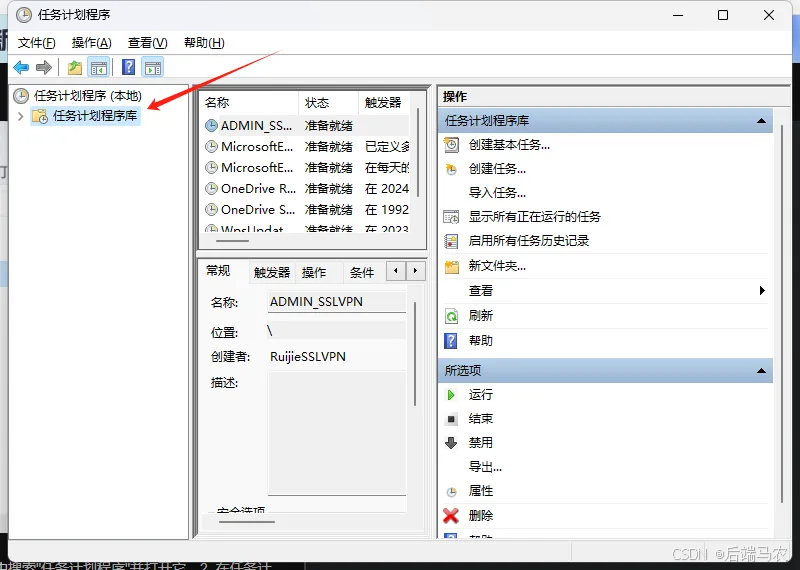Viewport: 800px width, 570px height.
Task: Click the Task Scheduler Library folder icon
Action: click(40, 116)
